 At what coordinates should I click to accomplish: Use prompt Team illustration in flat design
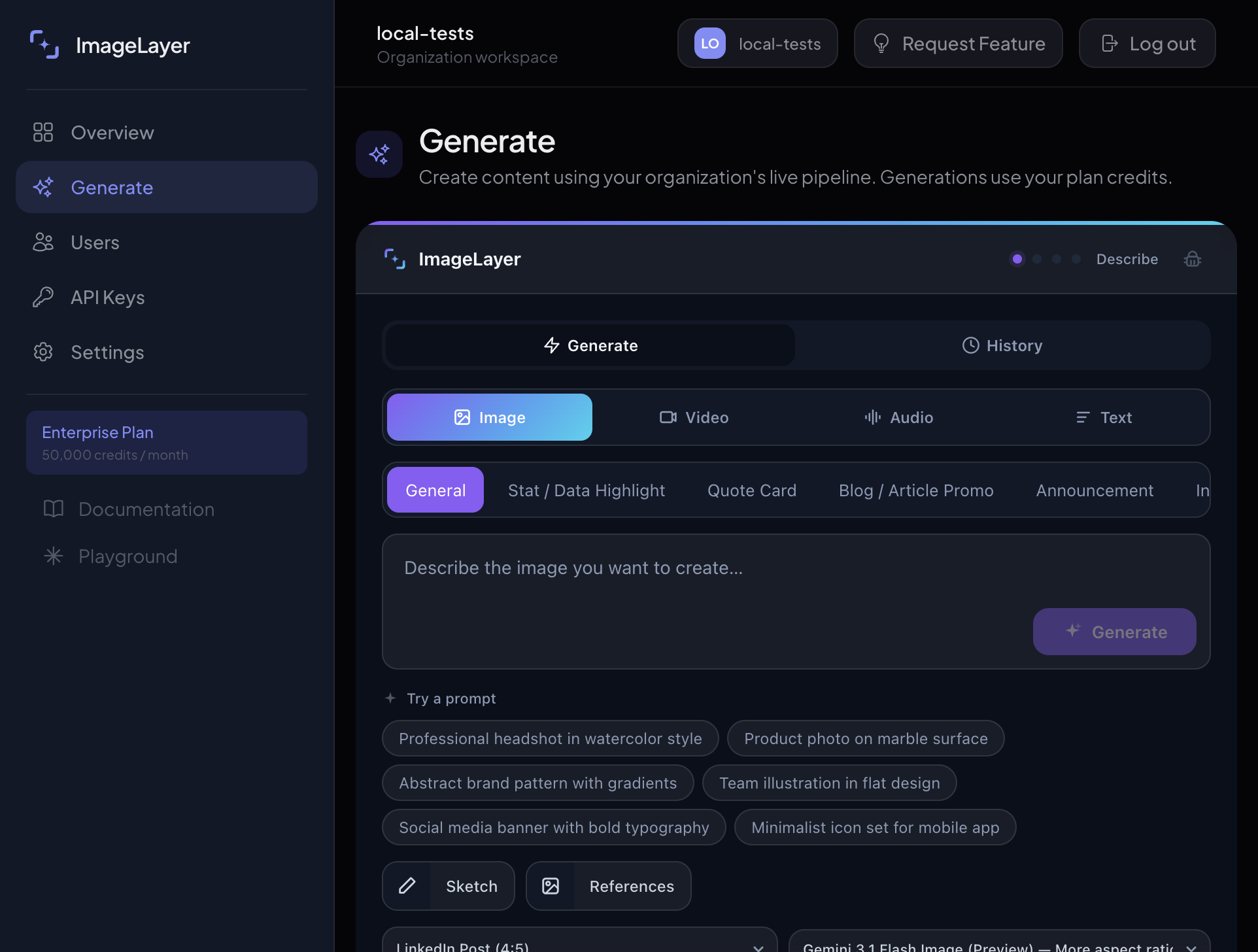tap(830, 783)
